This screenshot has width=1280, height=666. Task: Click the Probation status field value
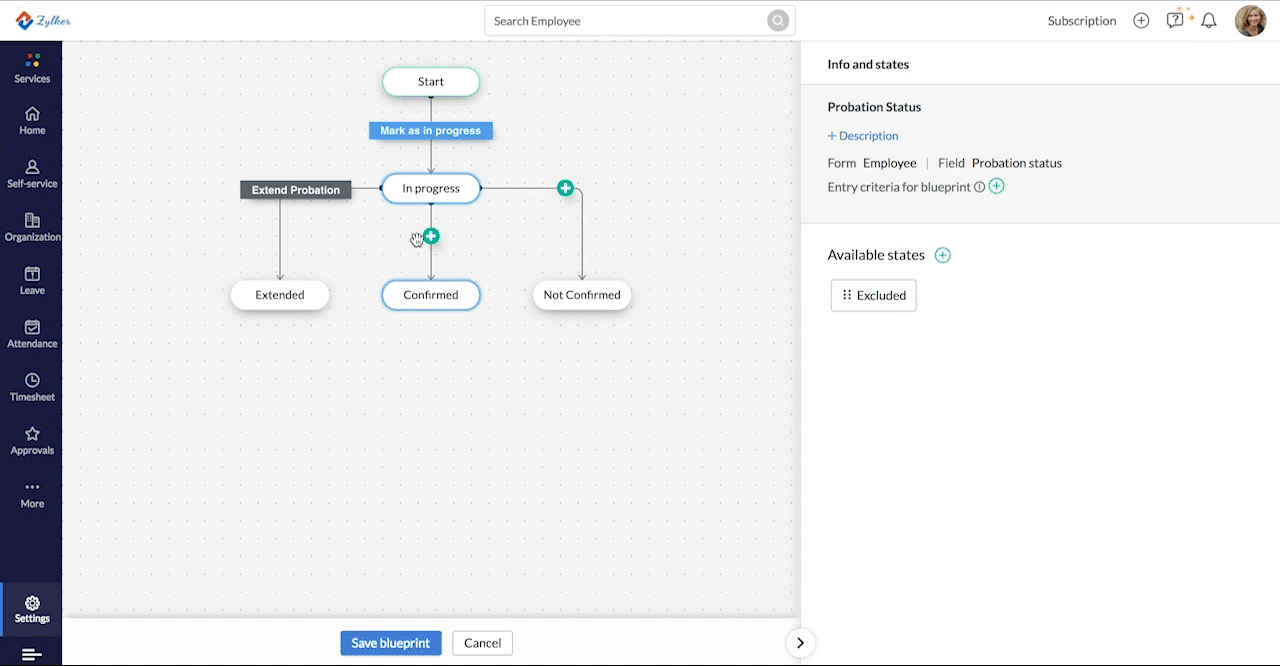[1017, 163]
